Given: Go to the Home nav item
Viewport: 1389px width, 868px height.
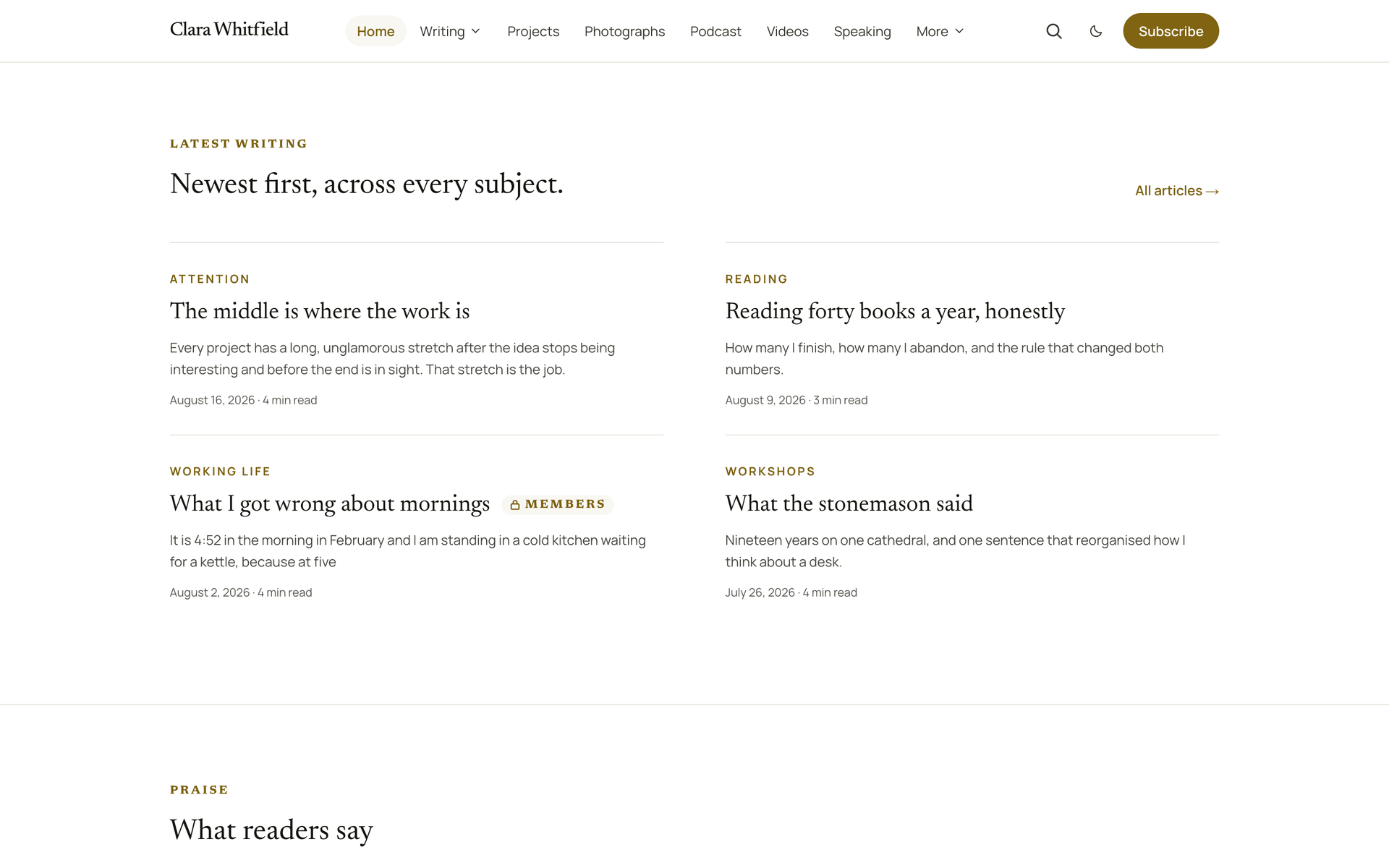Looking at the screenshot, I should coord(375,31).
